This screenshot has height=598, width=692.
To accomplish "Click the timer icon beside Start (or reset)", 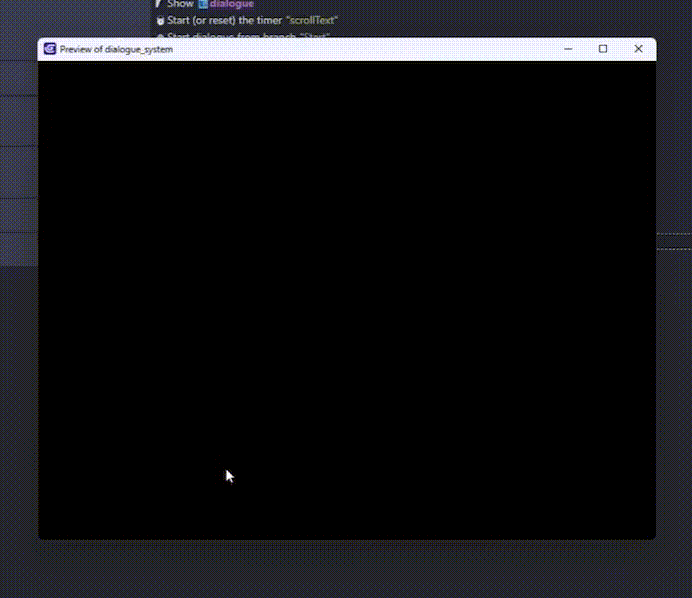I will (x=160, y=20).
